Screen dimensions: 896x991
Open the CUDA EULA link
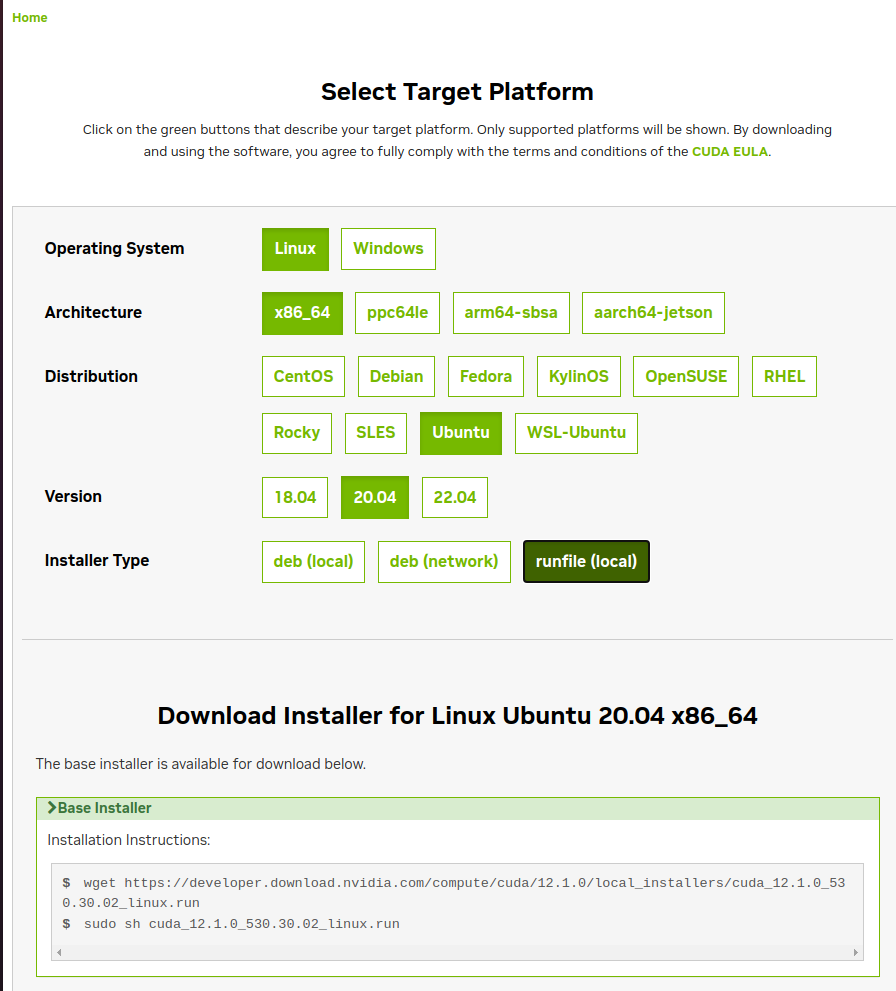click(x=730, y=152)
